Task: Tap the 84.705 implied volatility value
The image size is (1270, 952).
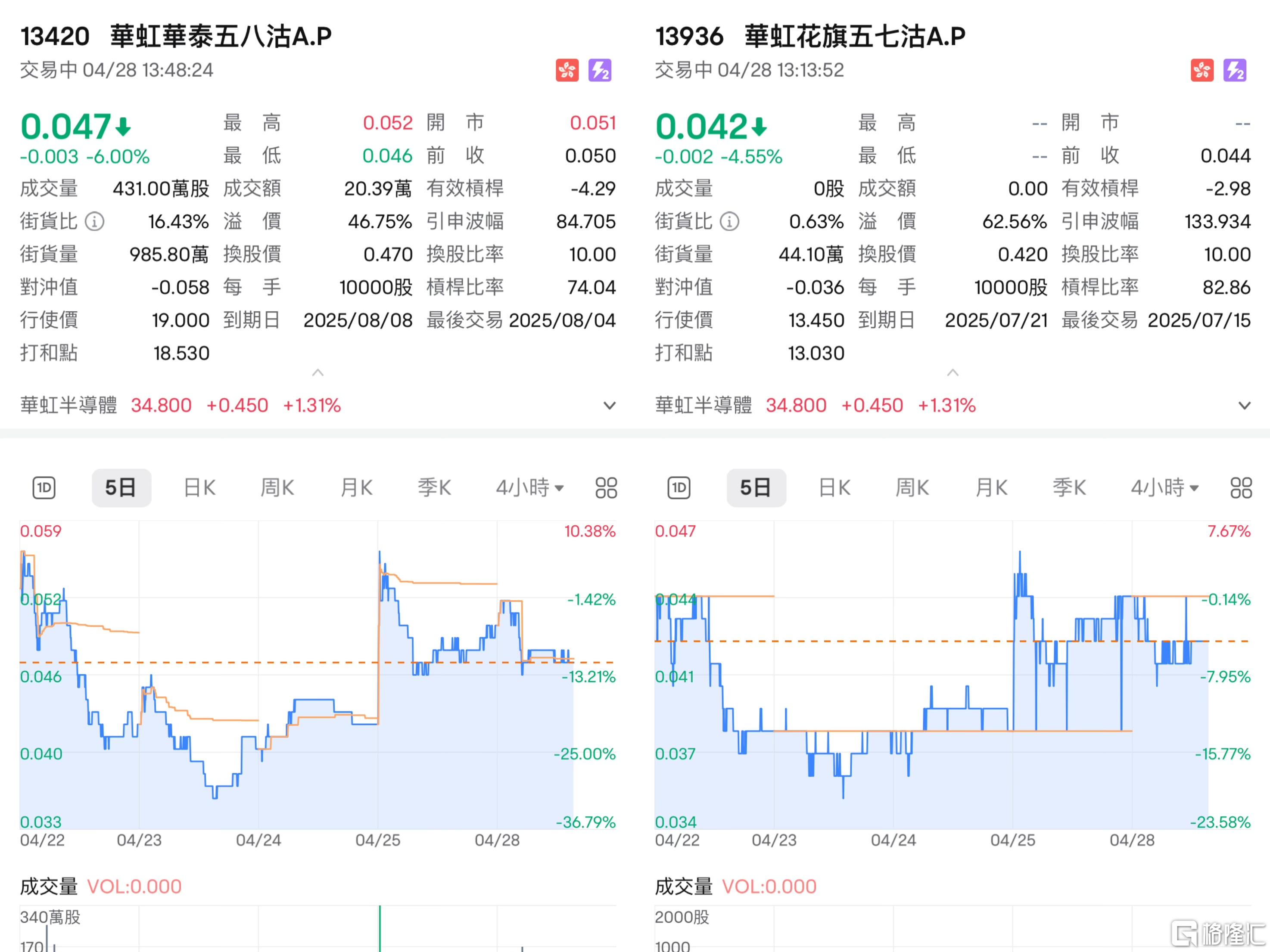Action: point(586,221)
